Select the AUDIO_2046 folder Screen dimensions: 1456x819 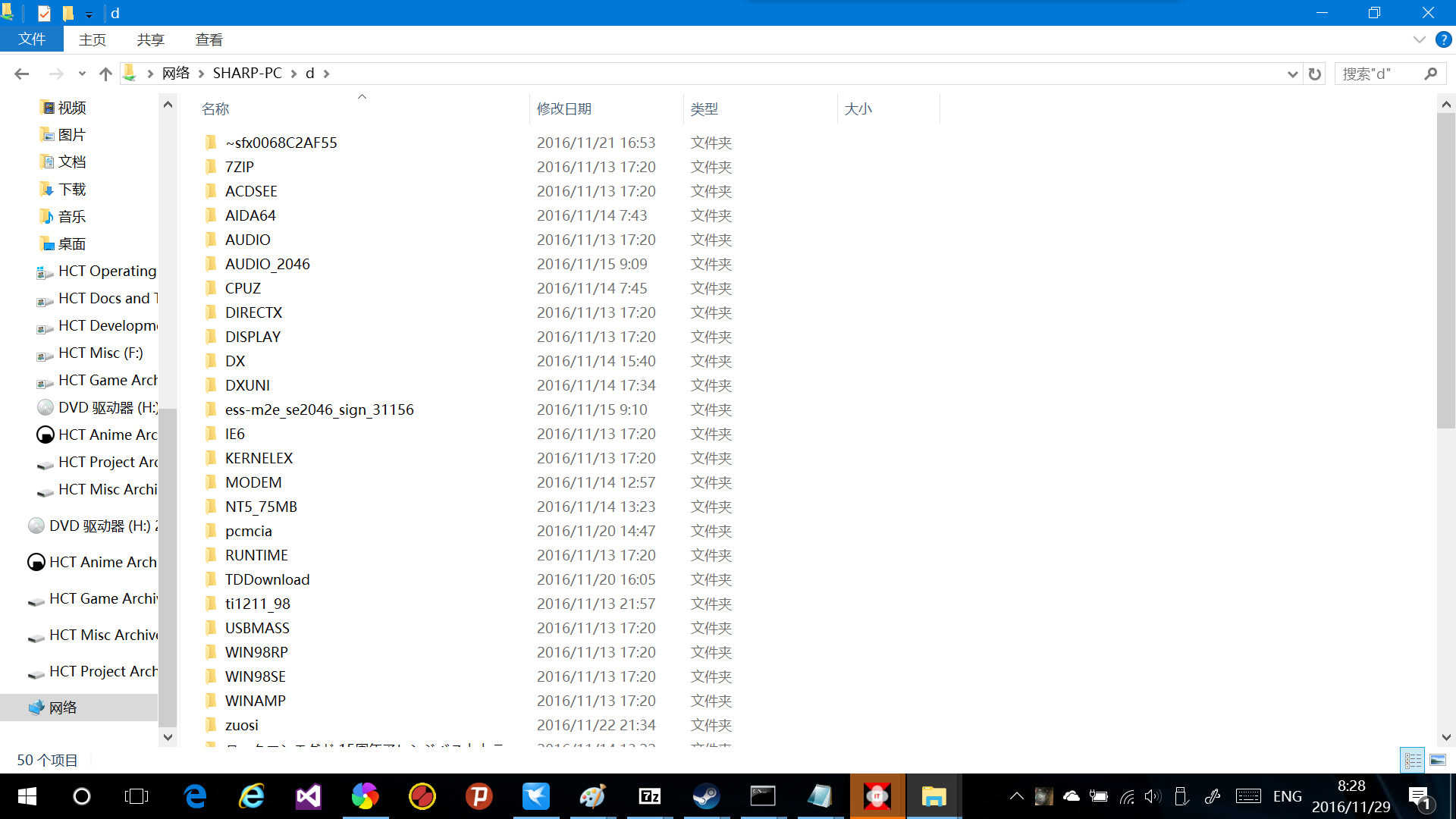click(267, 264)
